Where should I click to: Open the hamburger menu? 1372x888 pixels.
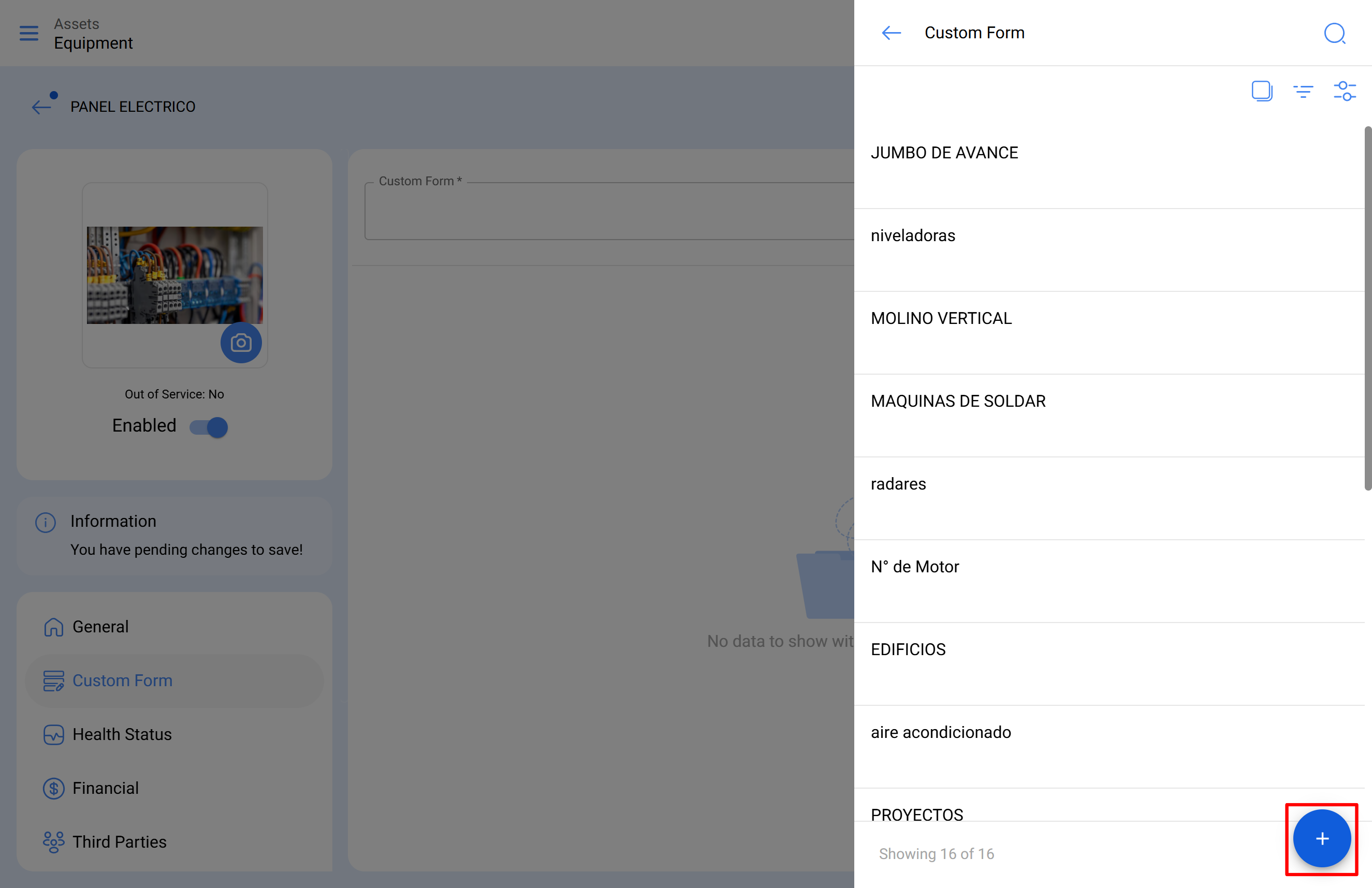tap(29, 34)
